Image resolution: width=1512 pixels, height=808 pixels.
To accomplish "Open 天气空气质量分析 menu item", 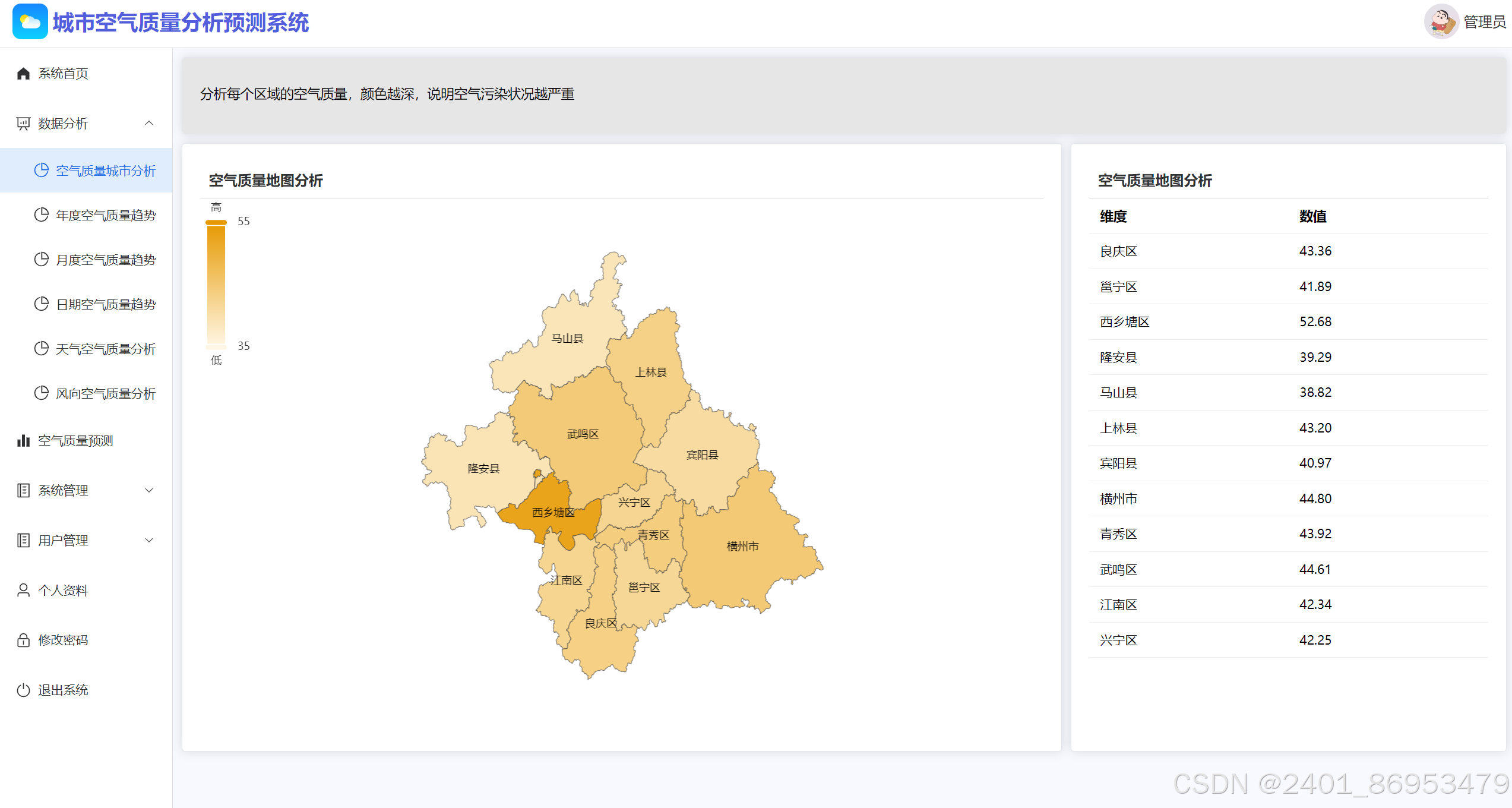I will point(105,349).
